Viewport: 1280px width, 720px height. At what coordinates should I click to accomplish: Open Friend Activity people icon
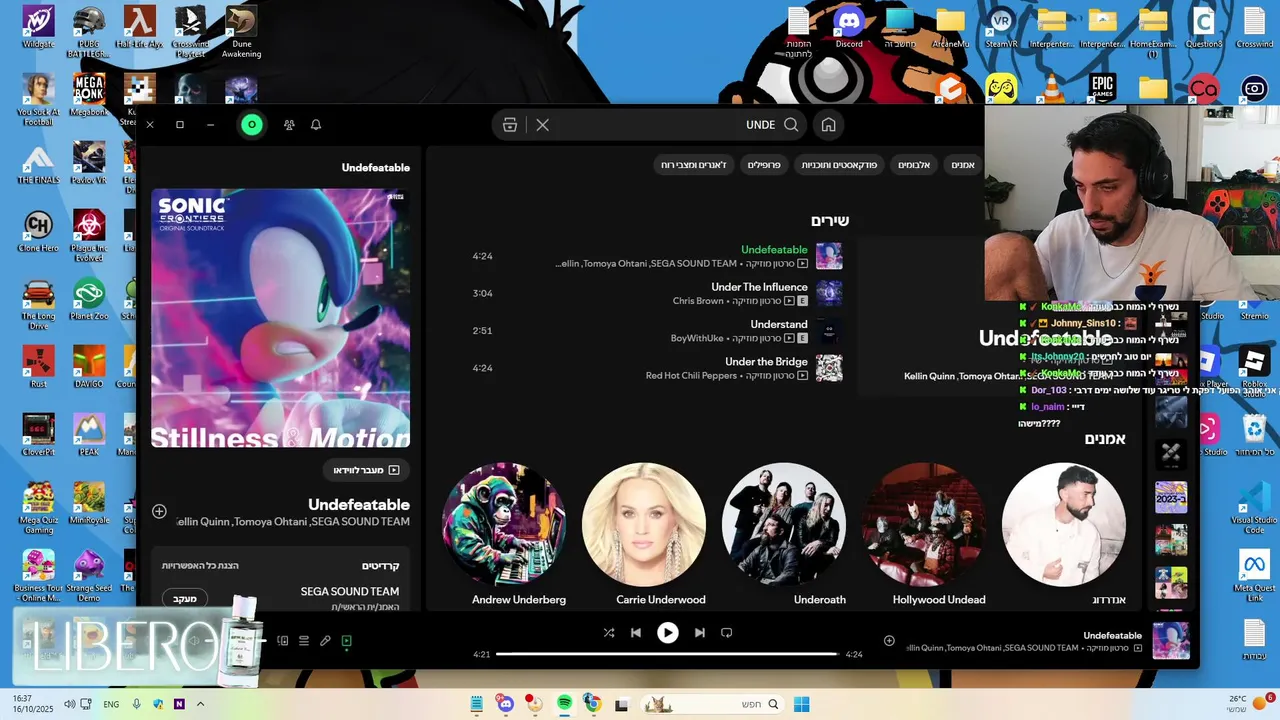tap(289, 125)
